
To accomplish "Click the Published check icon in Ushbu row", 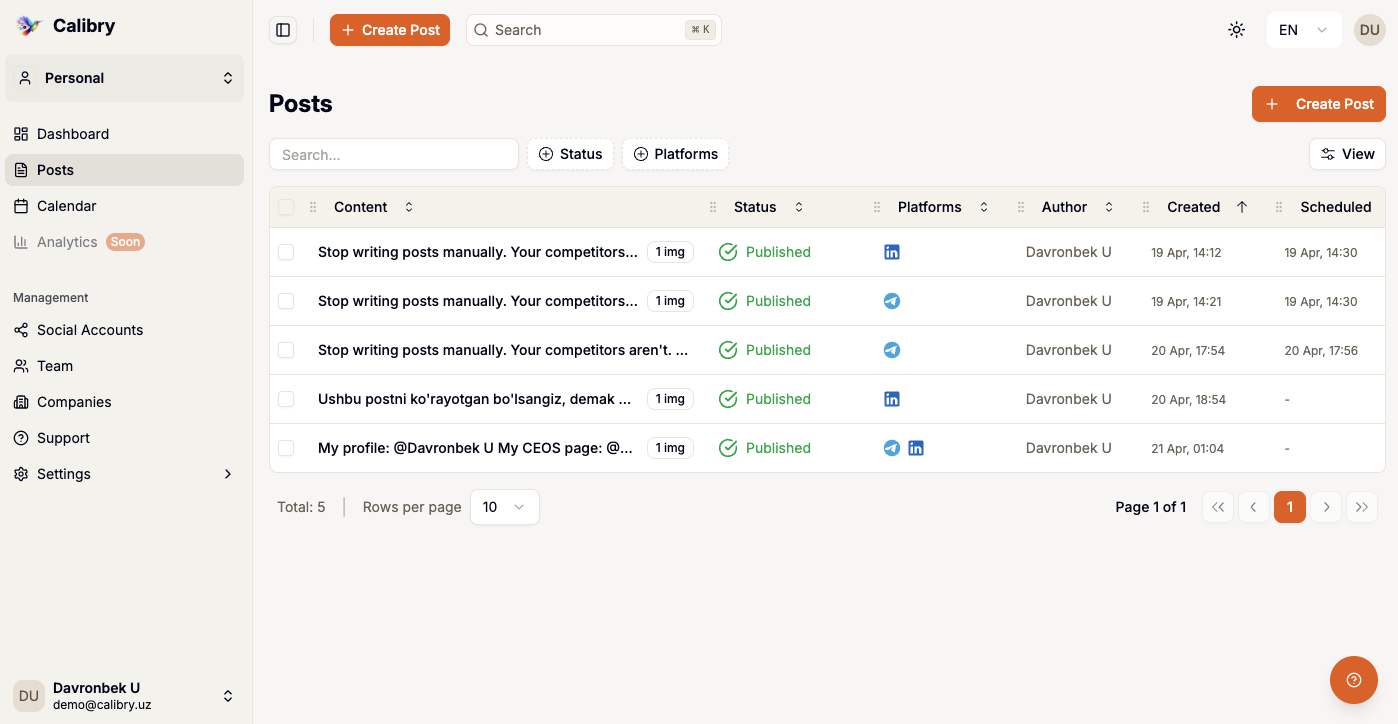I will point(728,399).
